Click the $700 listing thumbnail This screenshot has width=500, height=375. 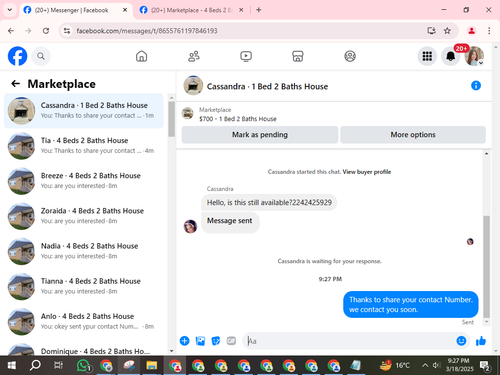tap(188, 113)
